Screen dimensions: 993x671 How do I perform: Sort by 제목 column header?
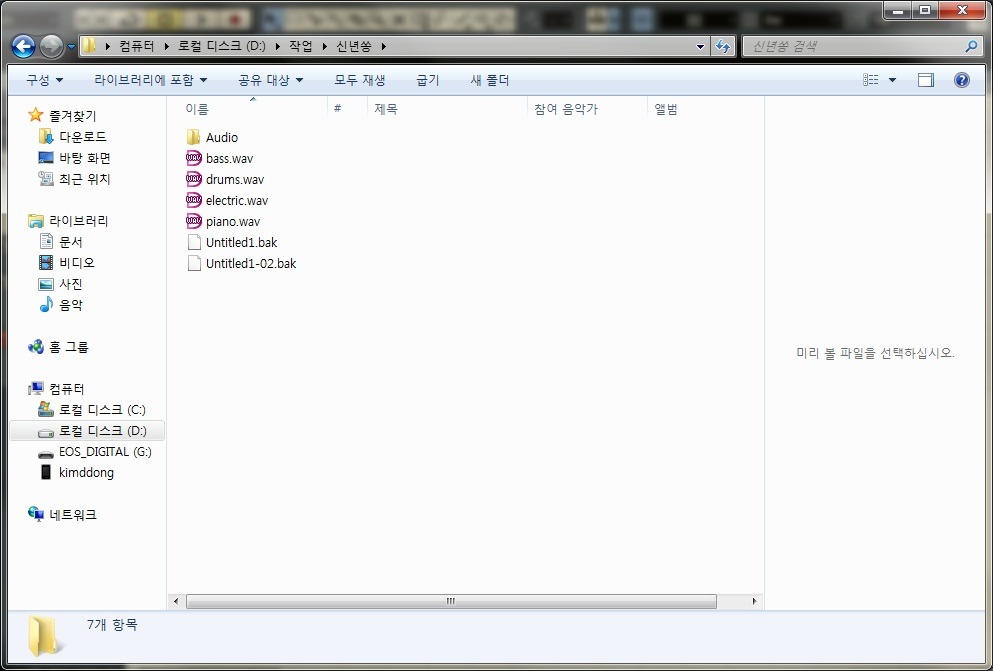click(x=386, y=109)
